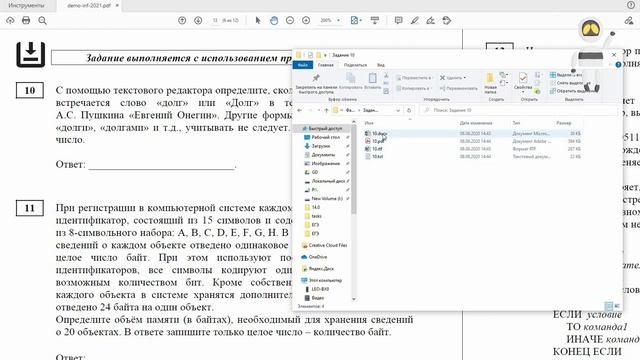Sort files by Дата изменения column header

[476, 123]
